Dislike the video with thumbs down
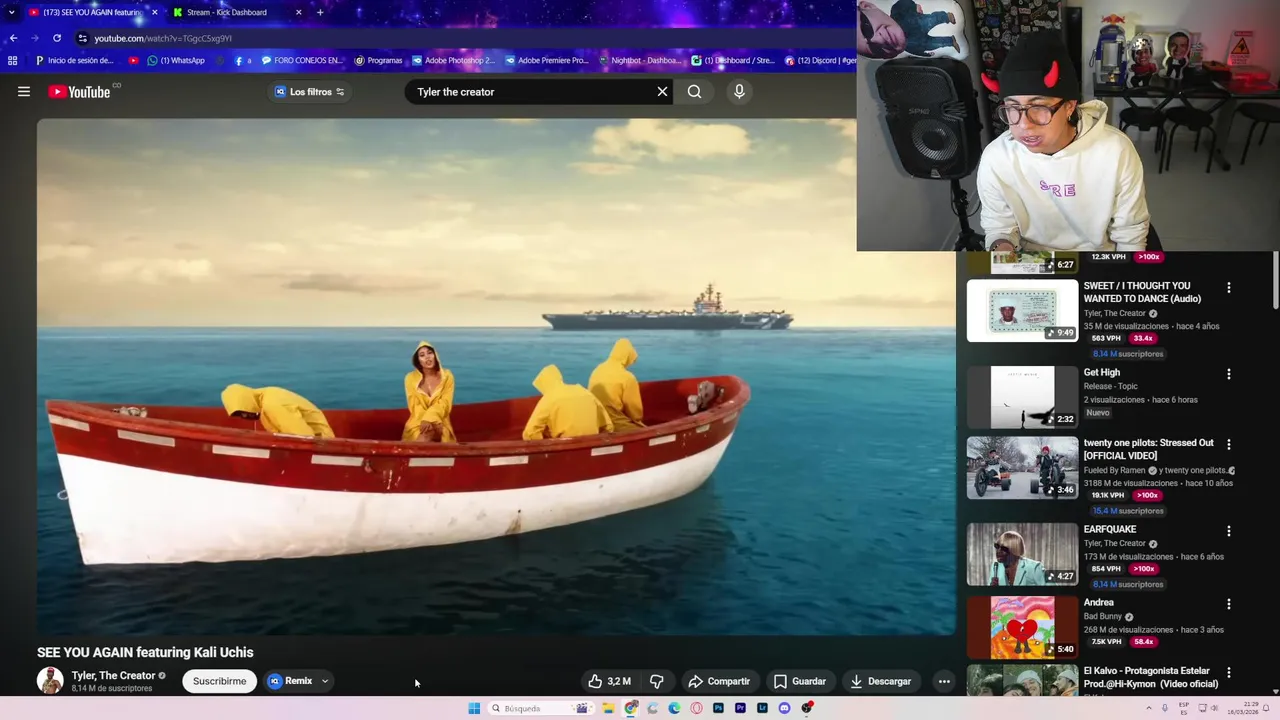Viewport: 1280px width, 720px height. [657, 681]
